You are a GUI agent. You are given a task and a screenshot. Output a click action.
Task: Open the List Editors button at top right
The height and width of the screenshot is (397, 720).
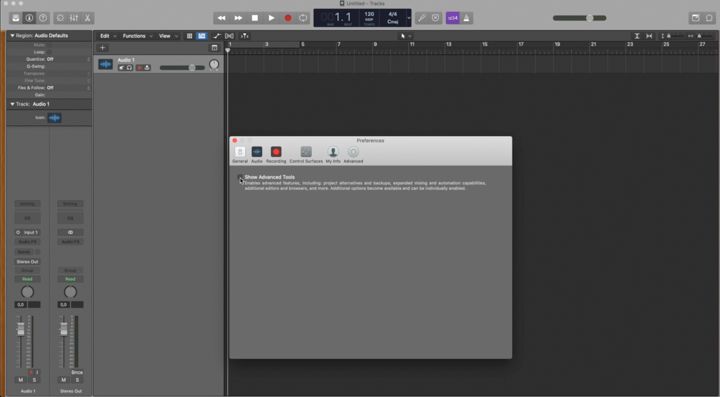point(709,18)
